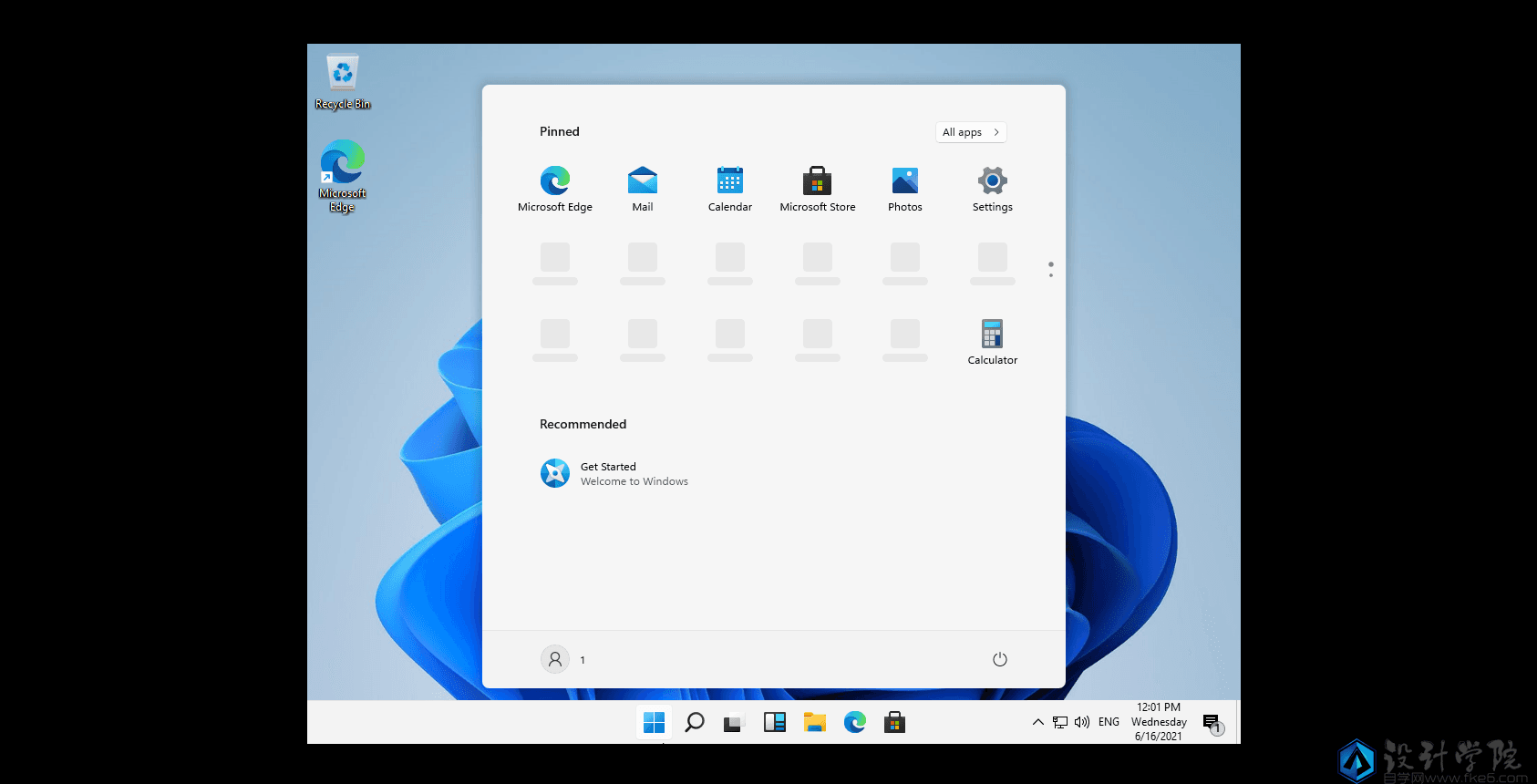Open Microsoft Store from the taskbar

[x=895, y=723]
